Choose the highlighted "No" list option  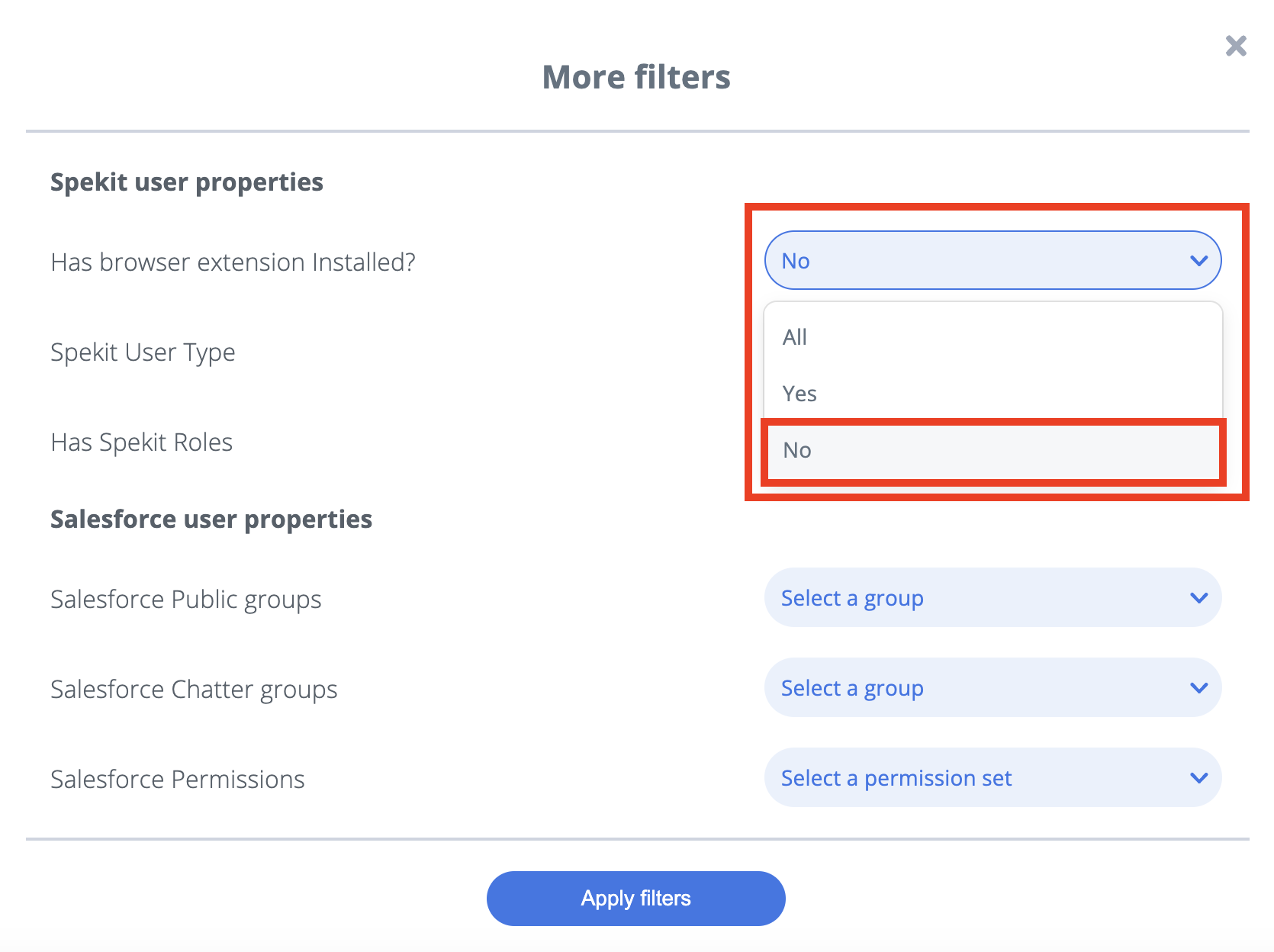point(992,450)
